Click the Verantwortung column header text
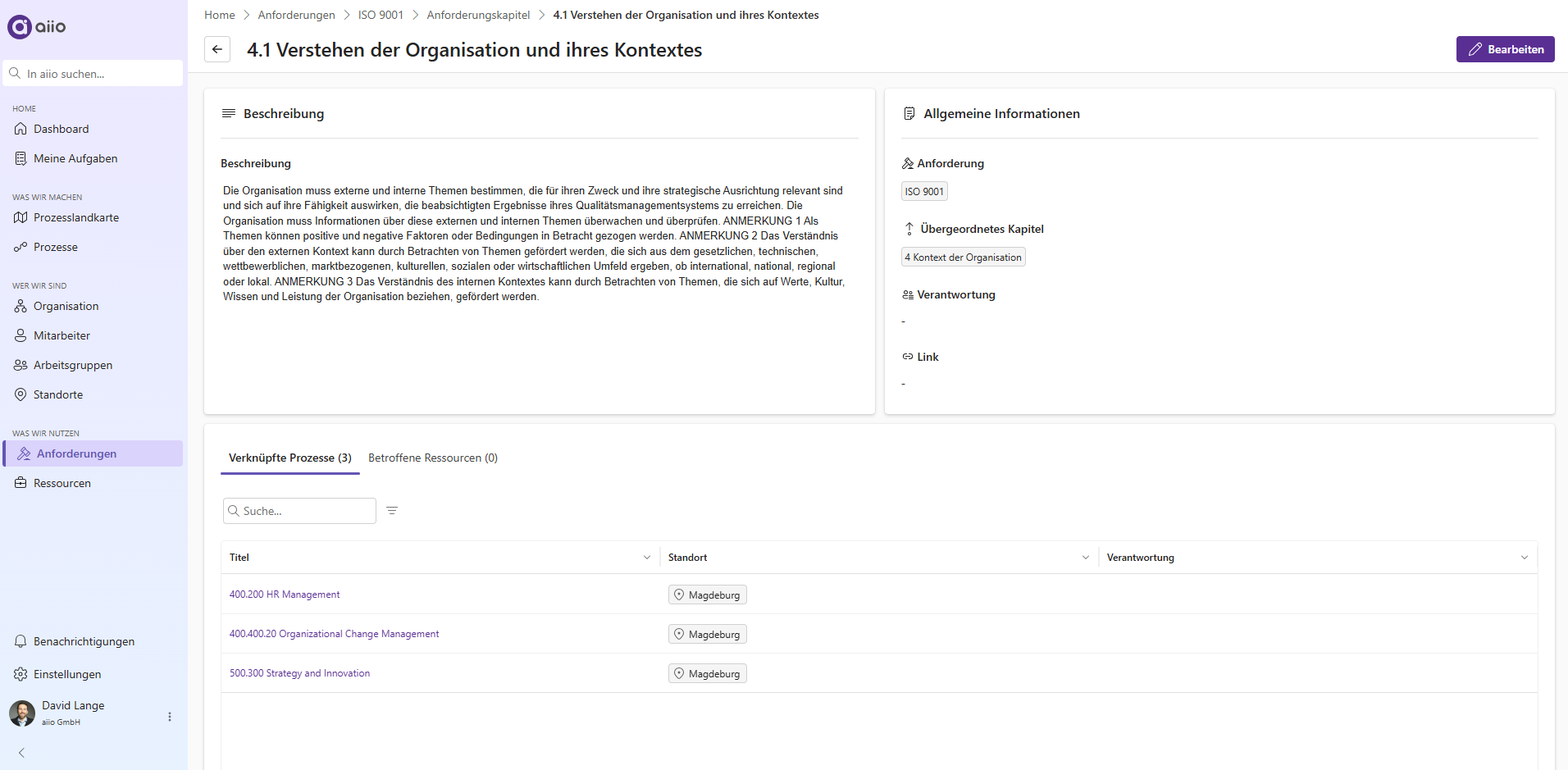This screenshot has height=770, width=1568. coord(1140,558)
